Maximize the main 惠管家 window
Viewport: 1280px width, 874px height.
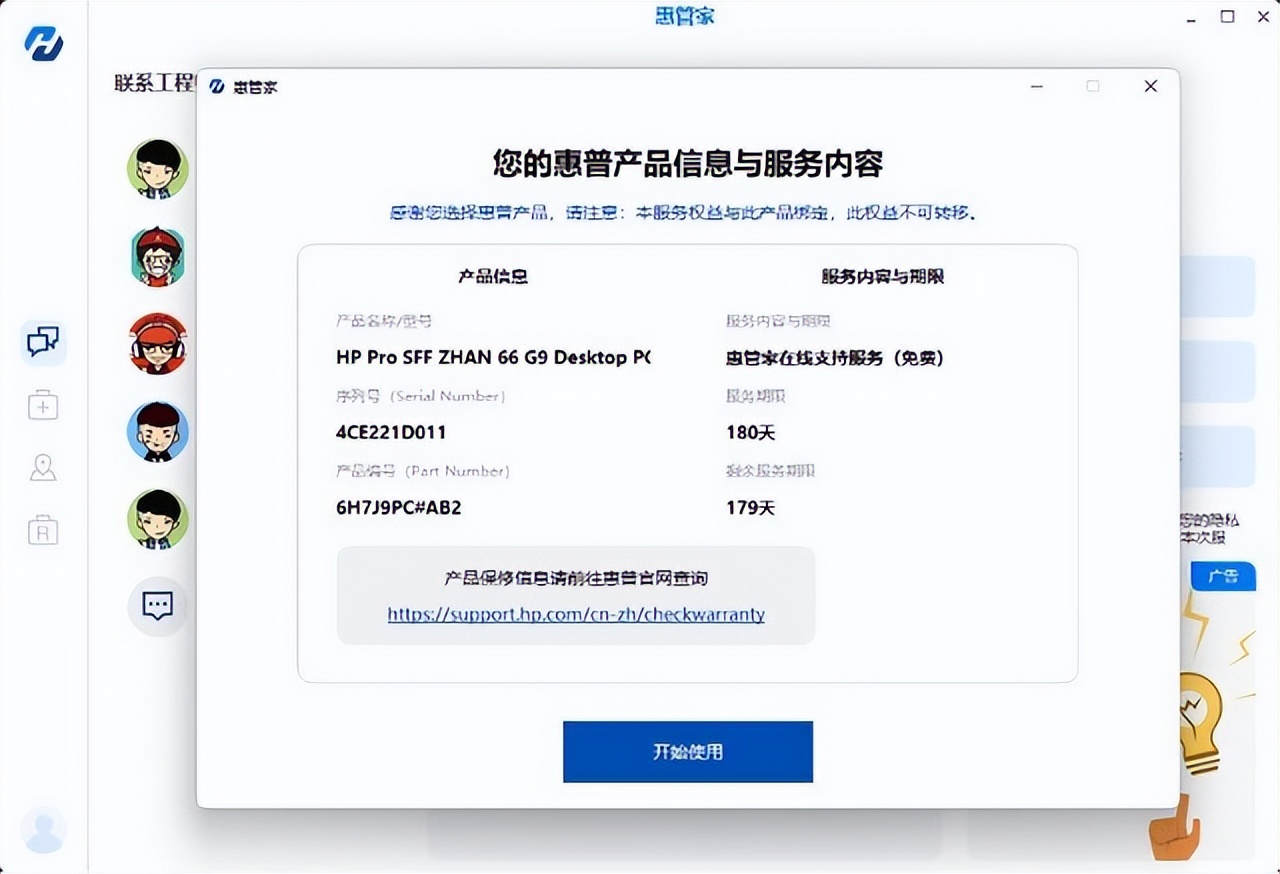[x=1228, y=17]
